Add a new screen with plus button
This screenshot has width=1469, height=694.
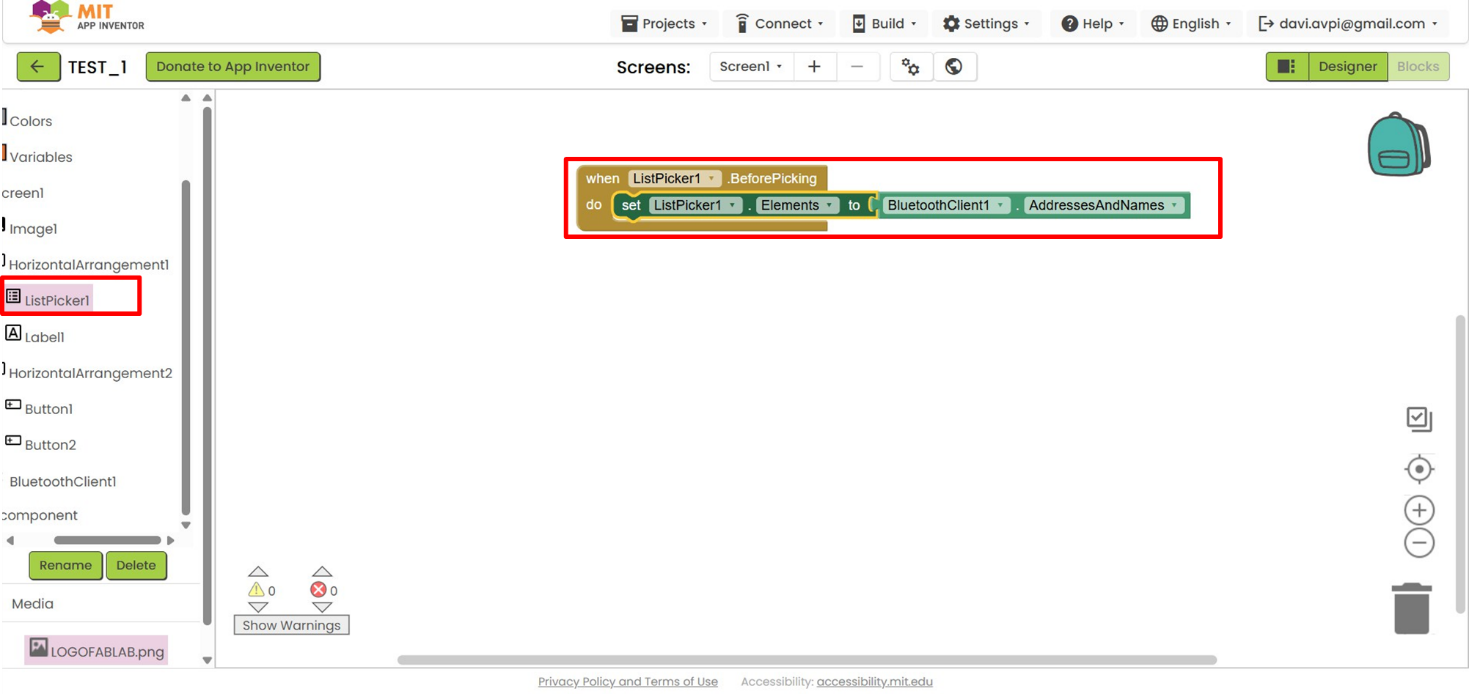(x=814, y=67)
